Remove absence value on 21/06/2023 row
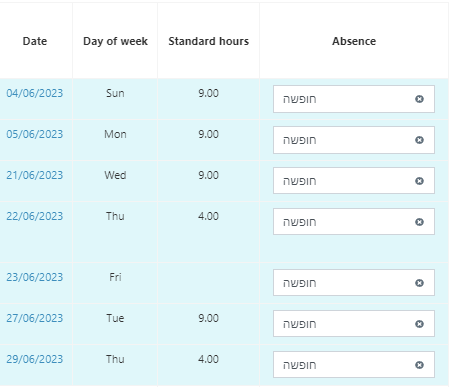 click(x=419, y=181)
